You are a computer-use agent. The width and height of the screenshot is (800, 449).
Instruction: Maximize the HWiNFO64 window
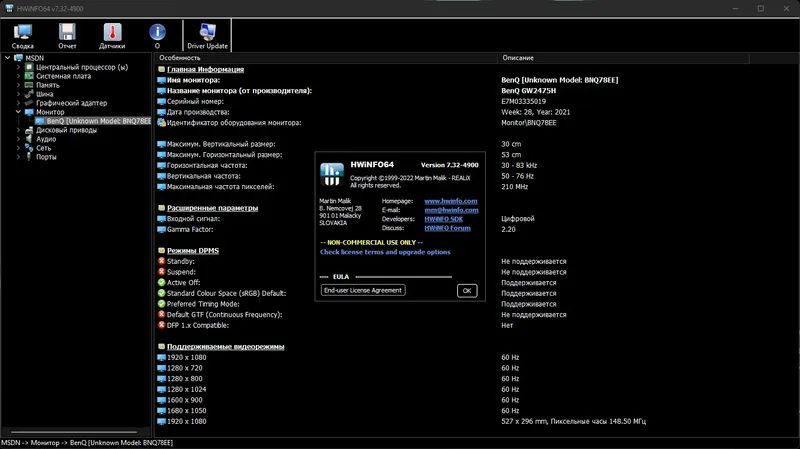click(761, 8)
